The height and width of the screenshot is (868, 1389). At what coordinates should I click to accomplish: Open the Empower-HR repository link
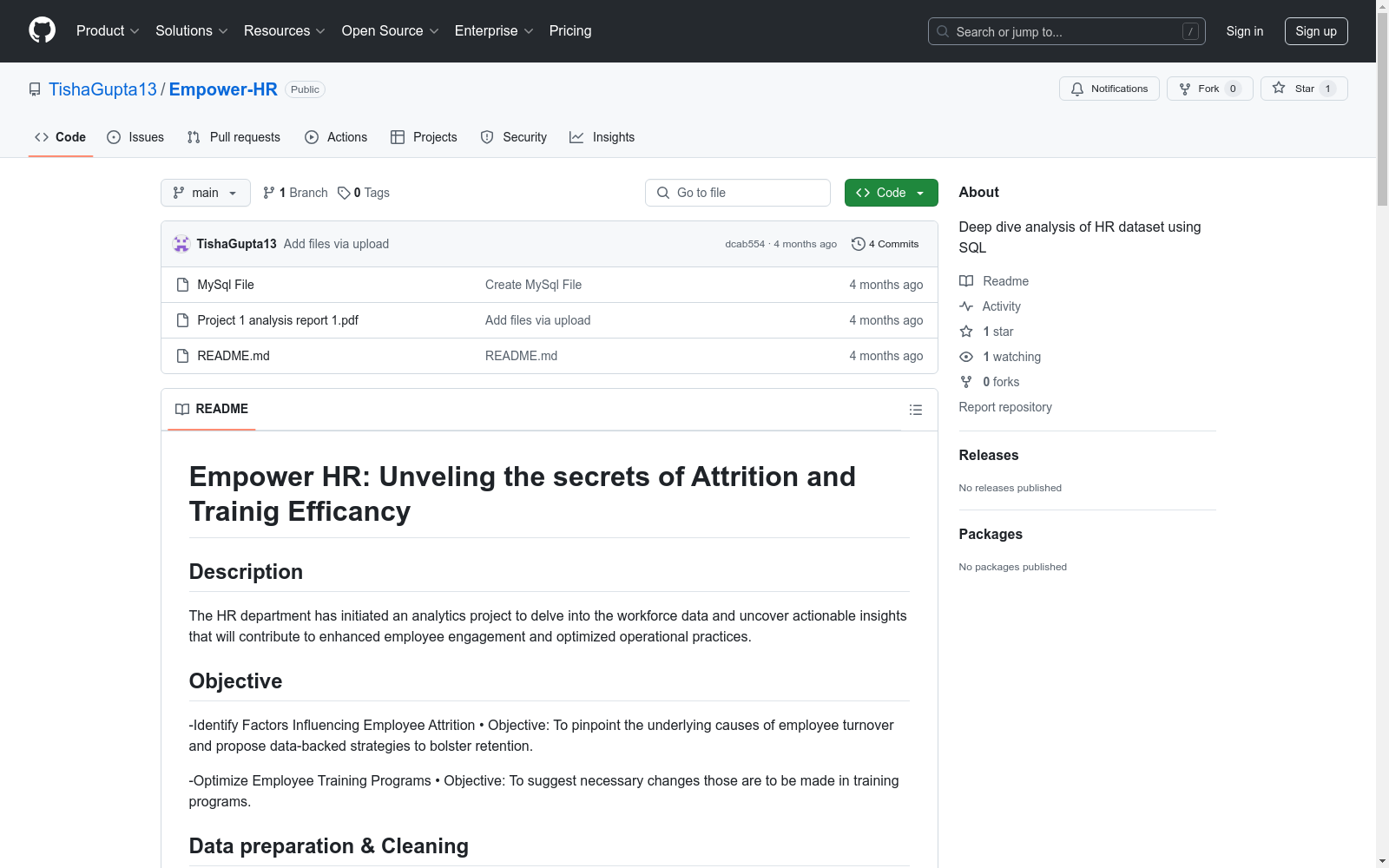tap(223, 89)
